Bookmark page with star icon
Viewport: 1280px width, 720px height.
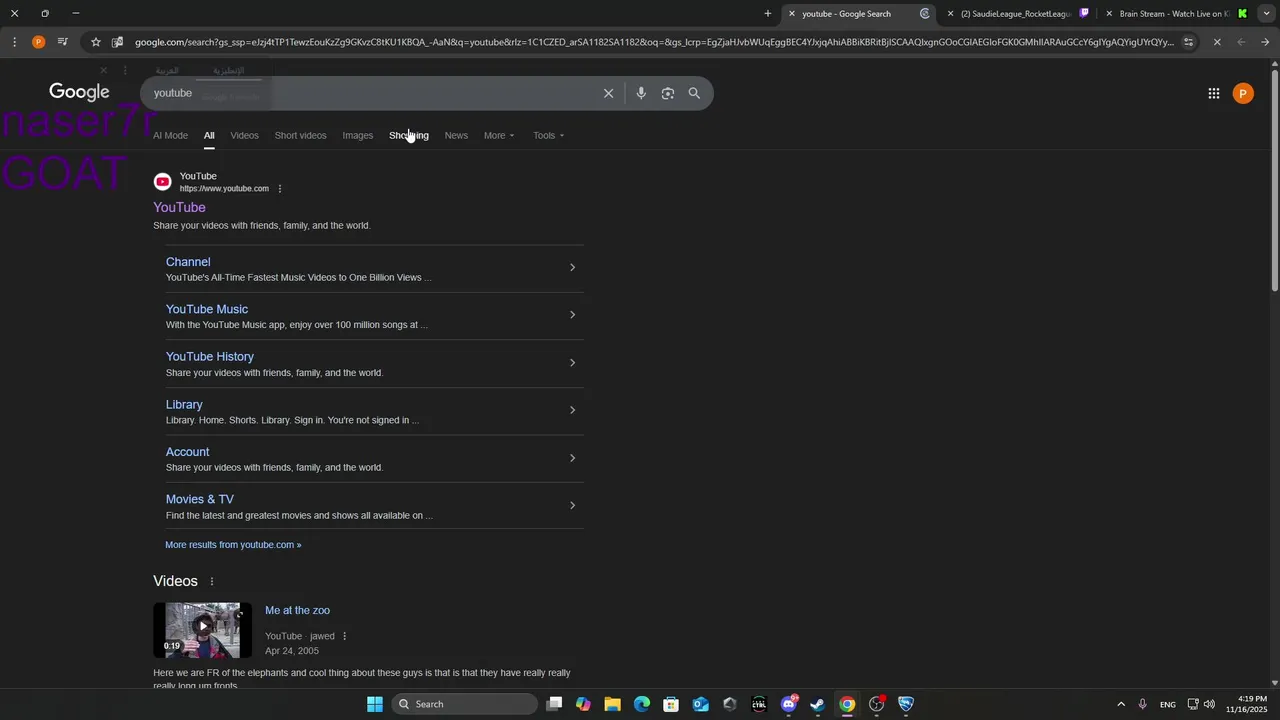click(96, 42)
